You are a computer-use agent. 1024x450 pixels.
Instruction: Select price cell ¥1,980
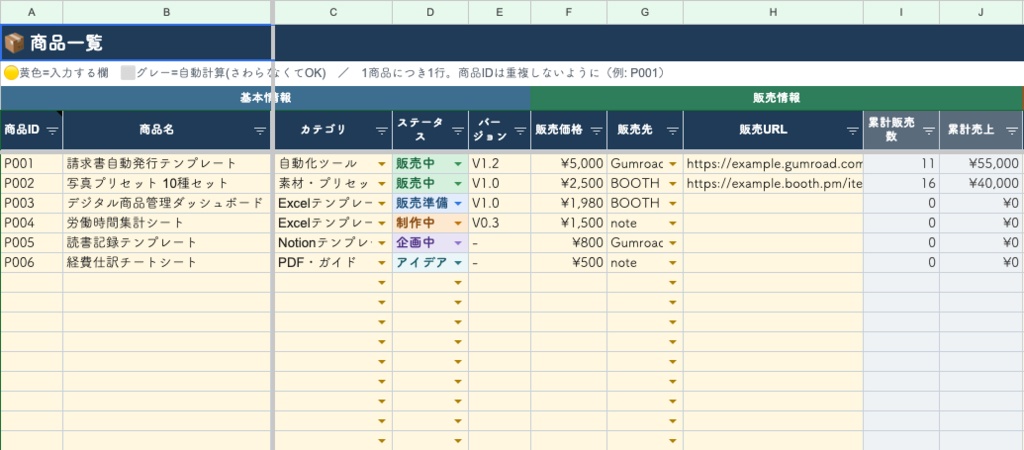tap(569, 203)
